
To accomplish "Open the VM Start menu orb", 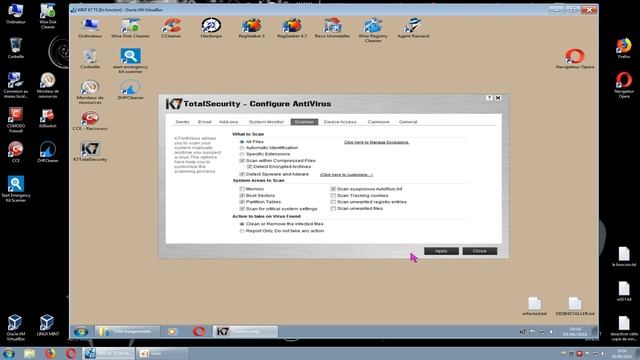I will tap(81, 331).
